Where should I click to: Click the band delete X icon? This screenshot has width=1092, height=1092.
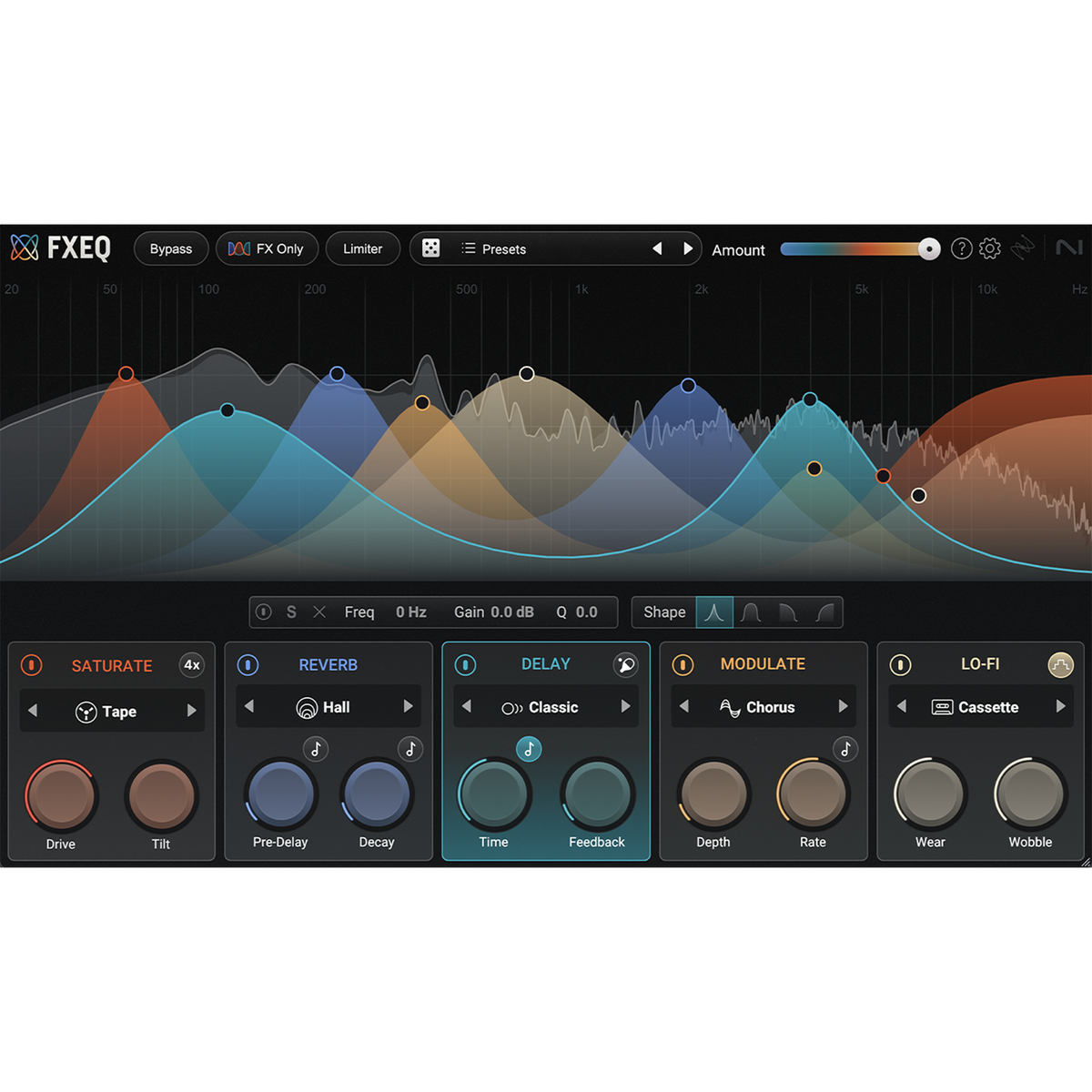319,612
